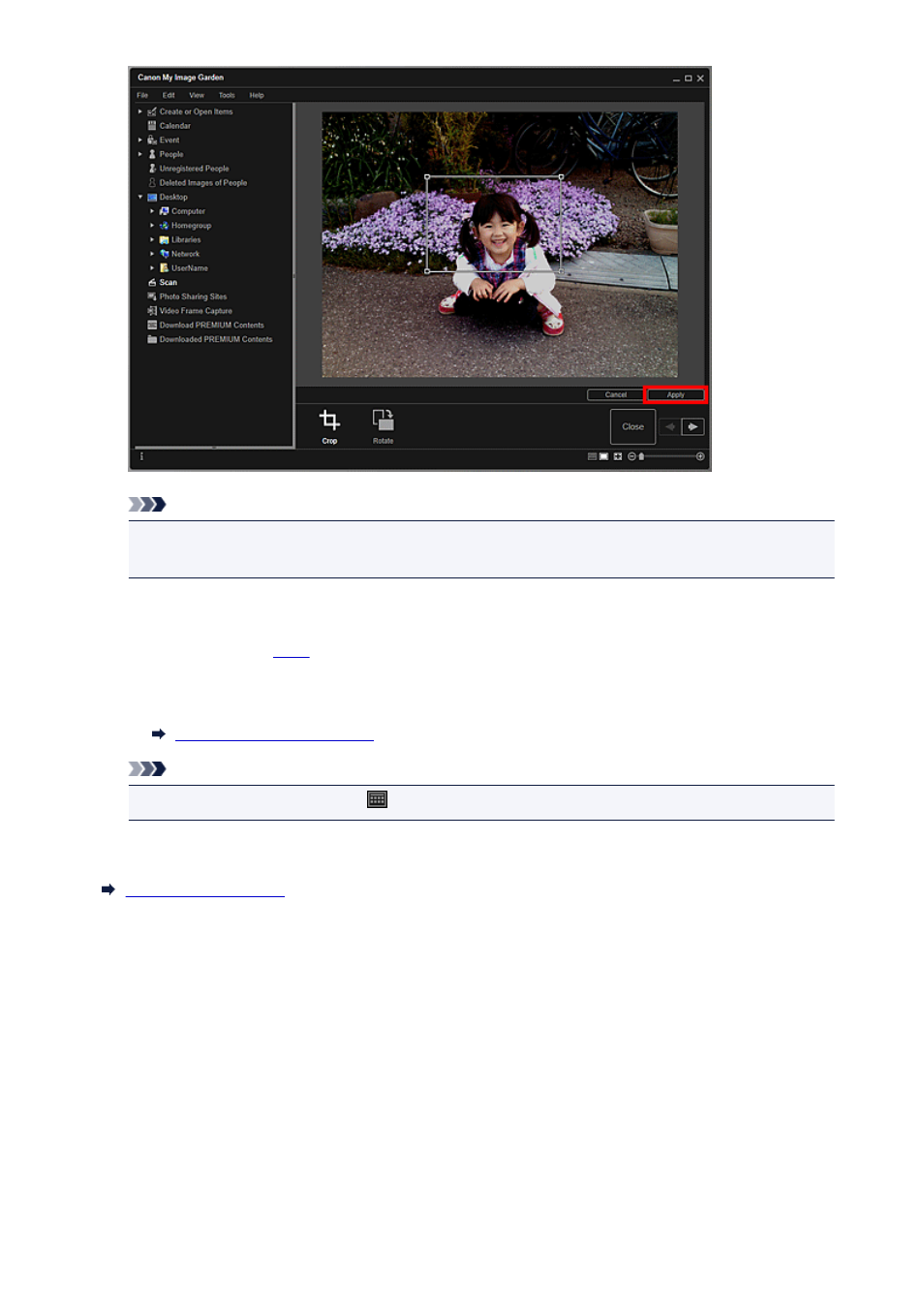This screenshot has width=924, height=1308.
Task: Expand the Computer folder node
Action: tap(152, 211)
